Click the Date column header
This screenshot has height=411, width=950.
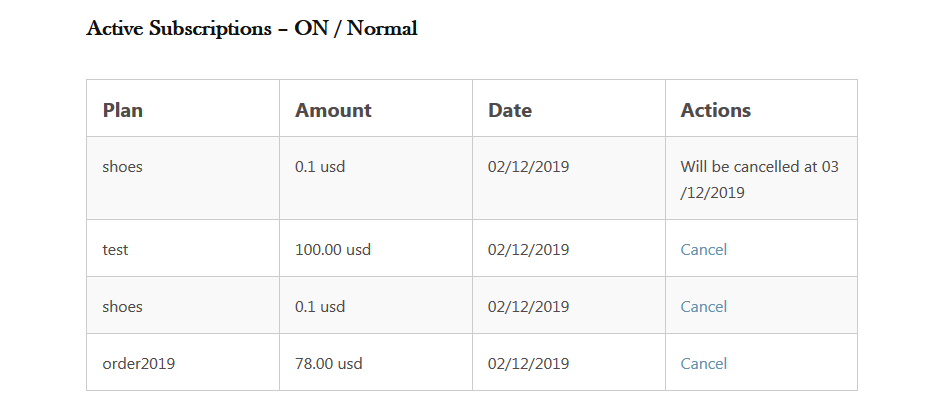pos(510,110)
